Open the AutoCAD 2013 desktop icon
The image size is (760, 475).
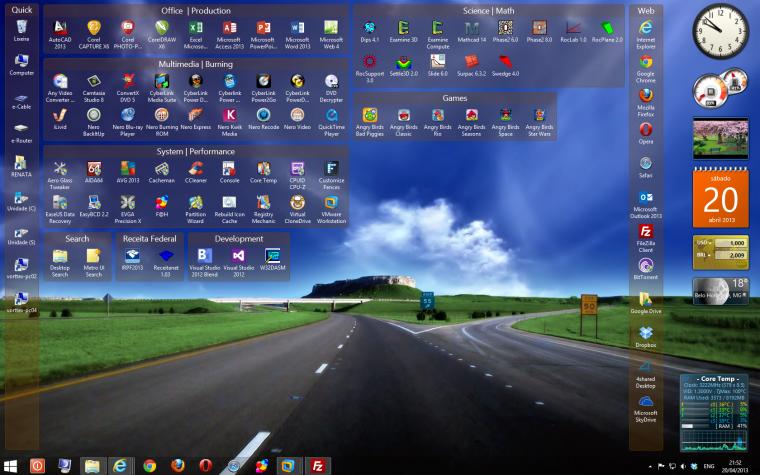tap(60, 34)
